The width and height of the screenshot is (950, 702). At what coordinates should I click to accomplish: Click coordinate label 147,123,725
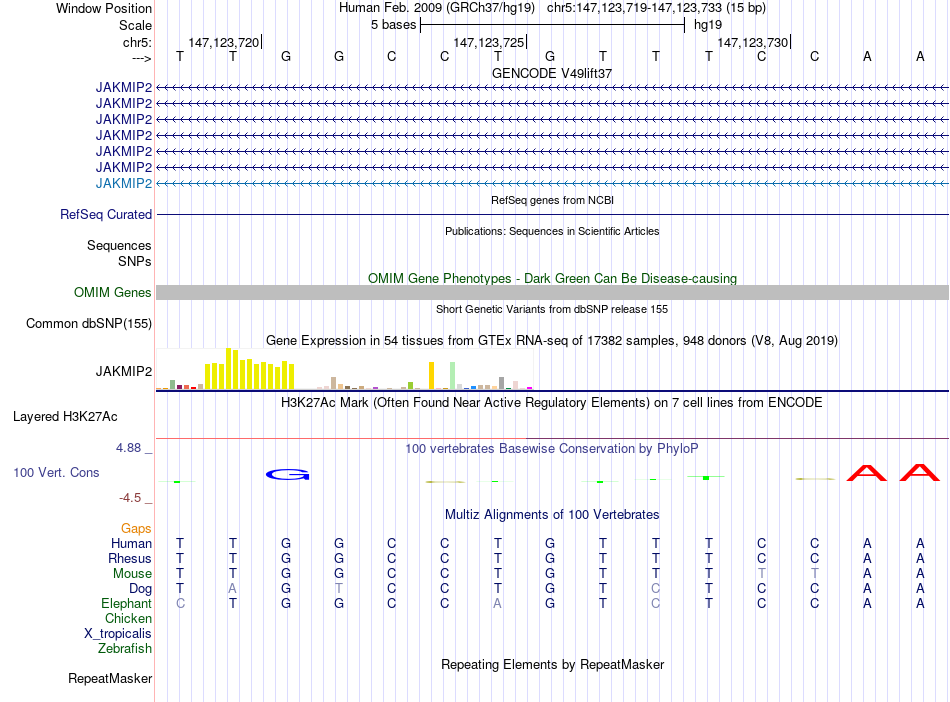point(488,42)
